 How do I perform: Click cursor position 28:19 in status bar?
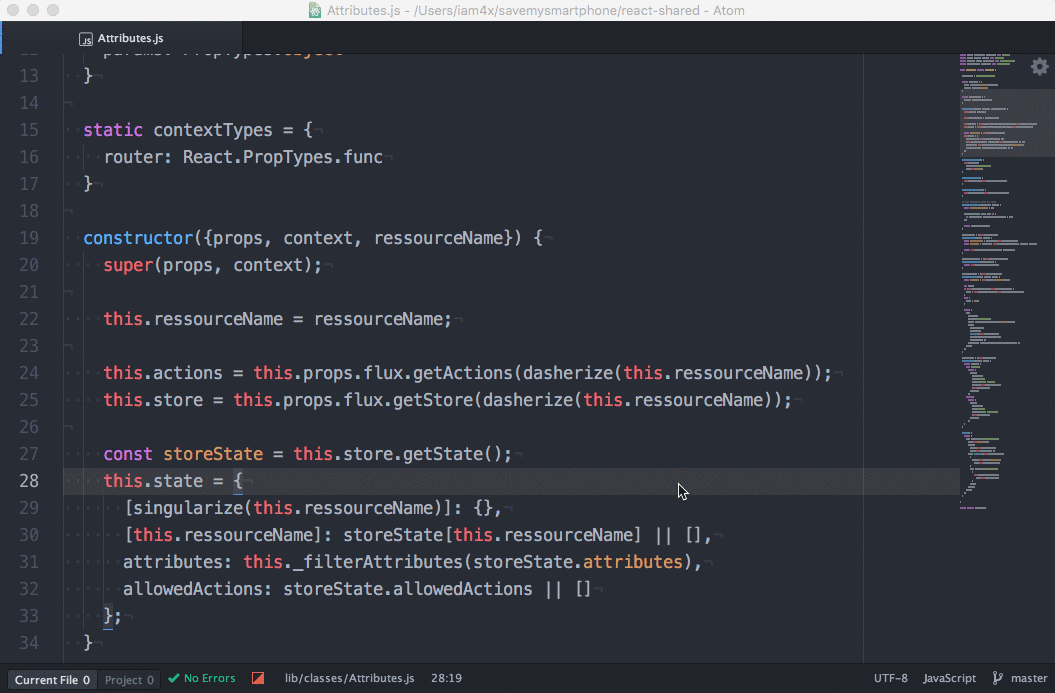(446, 678)
